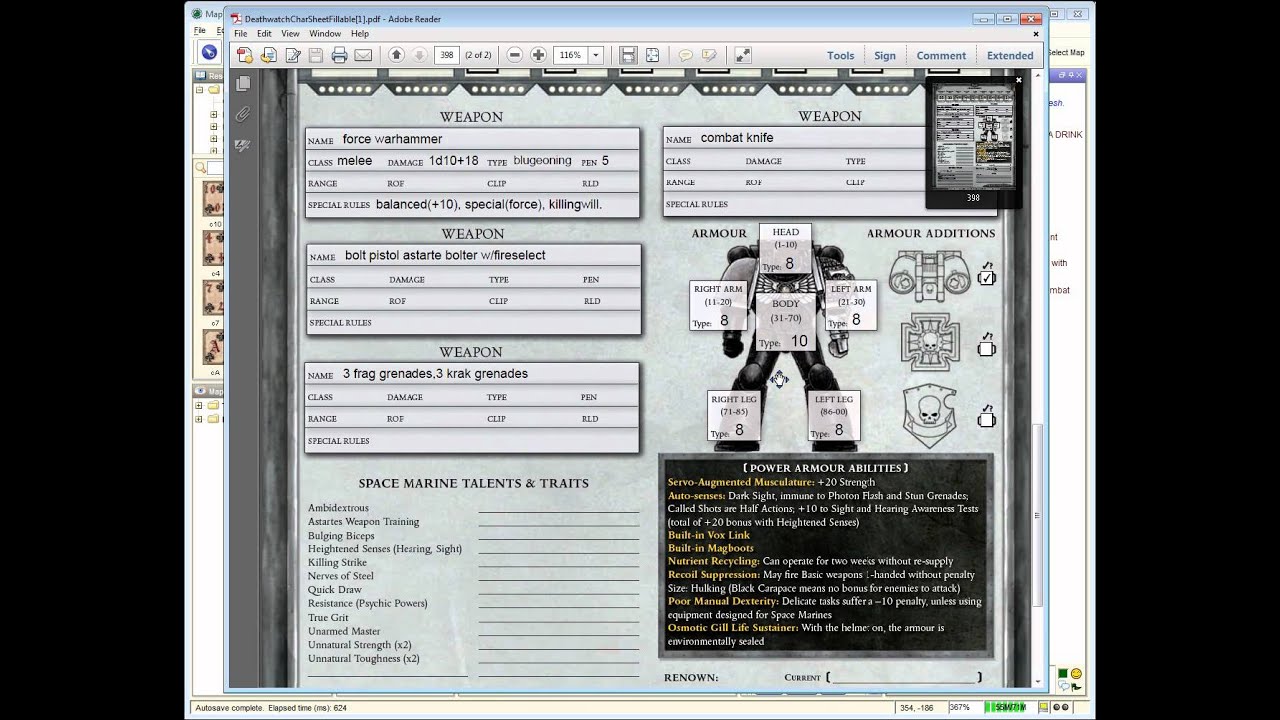Click the fit one full page icon
1280x720 pixels.
click(x=652, y=55)
